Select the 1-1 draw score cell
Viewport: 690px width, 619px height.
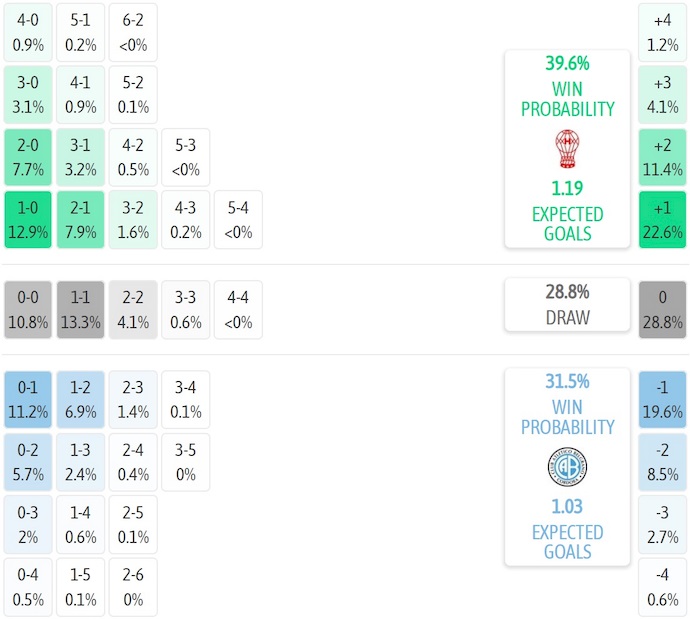(x=81, y=309)
